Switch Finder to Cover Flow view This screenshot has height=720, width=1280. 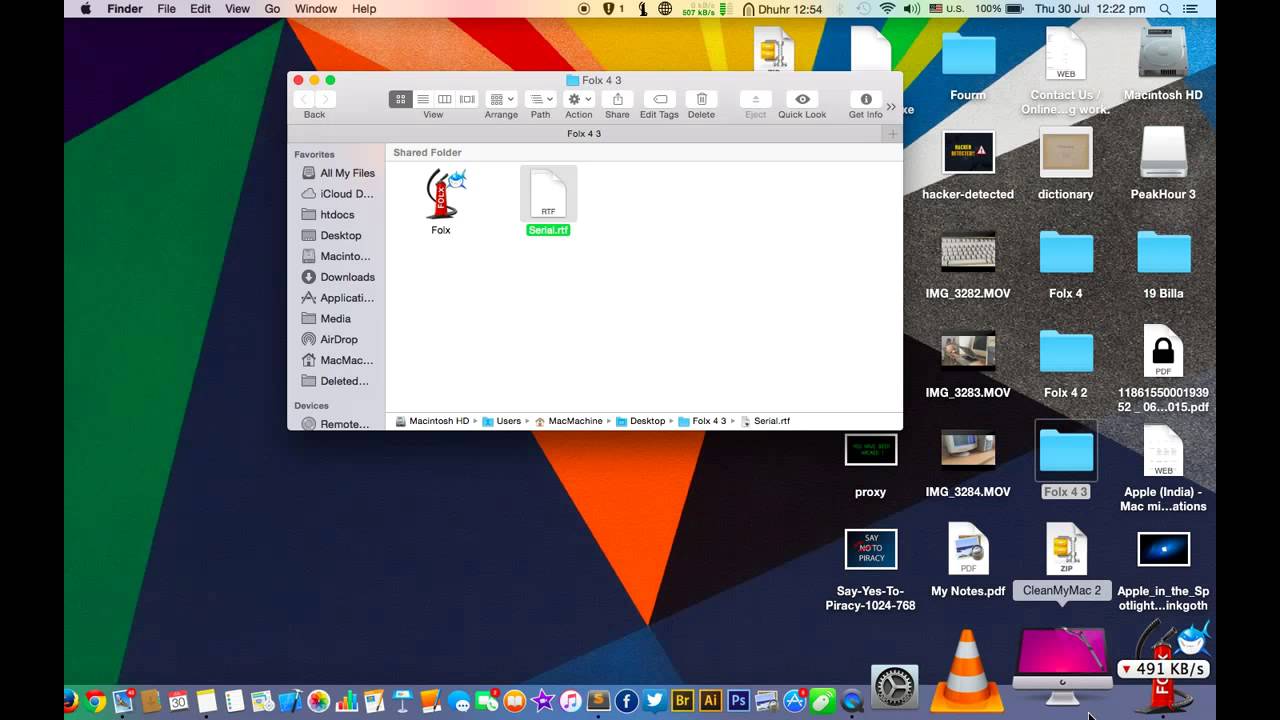click(467, 99)
